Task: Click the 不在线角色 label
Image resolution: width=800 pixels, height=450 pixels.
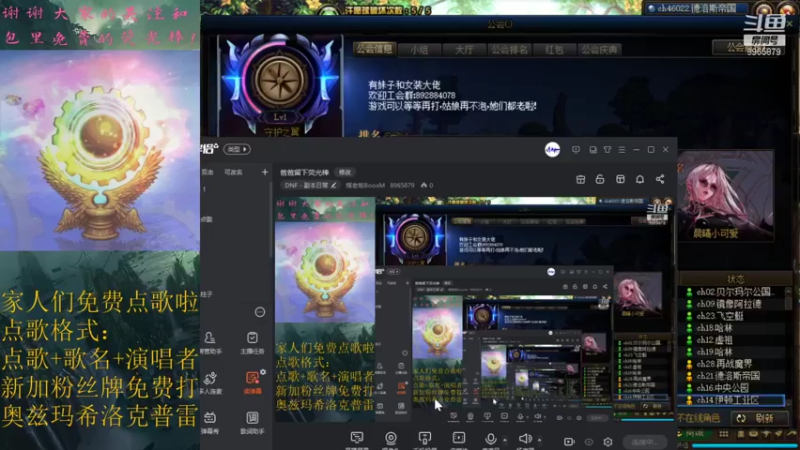Action: (699, 418)
